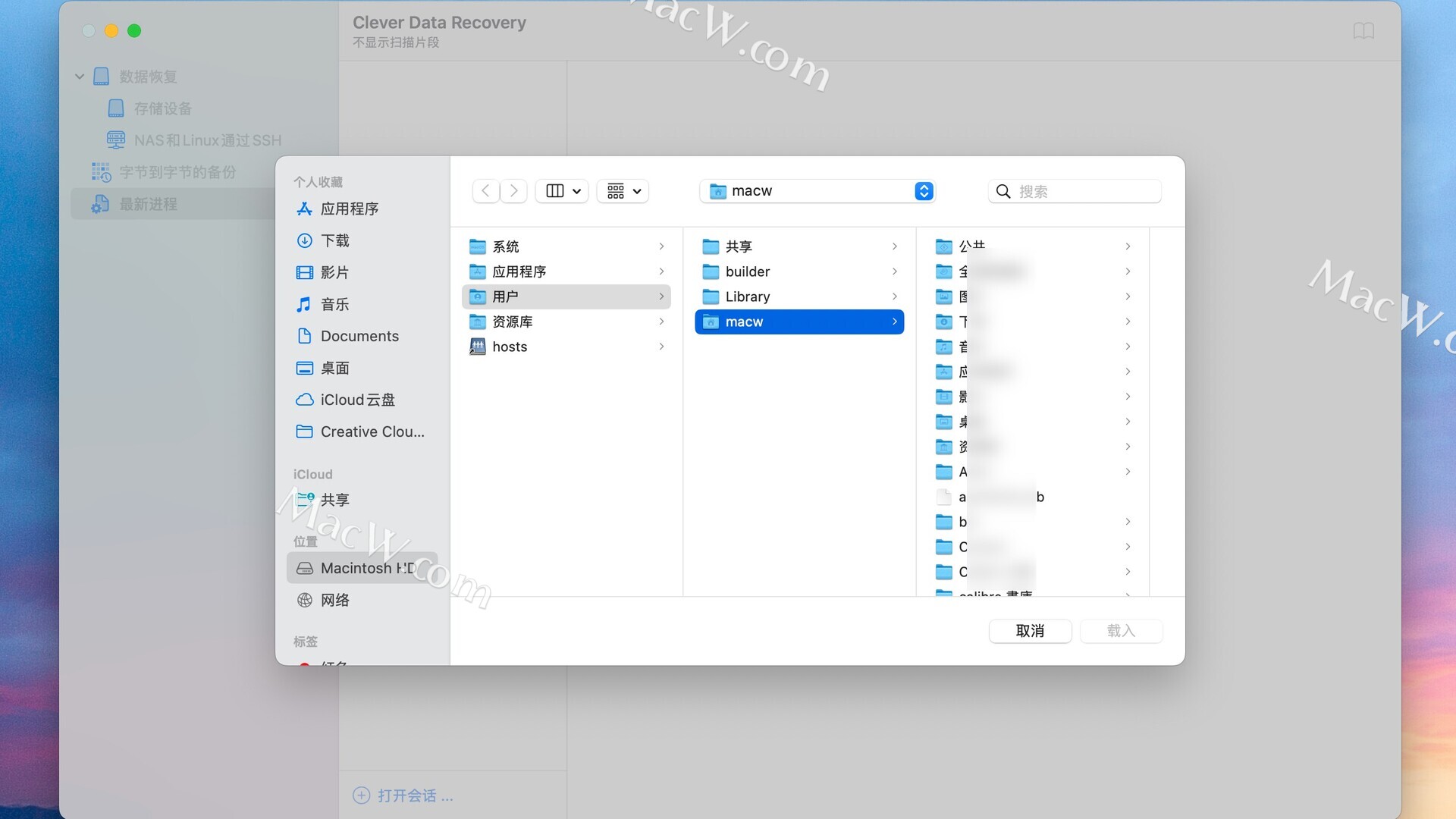
Task: Click the 载入 button
Action: [1120, 631]
